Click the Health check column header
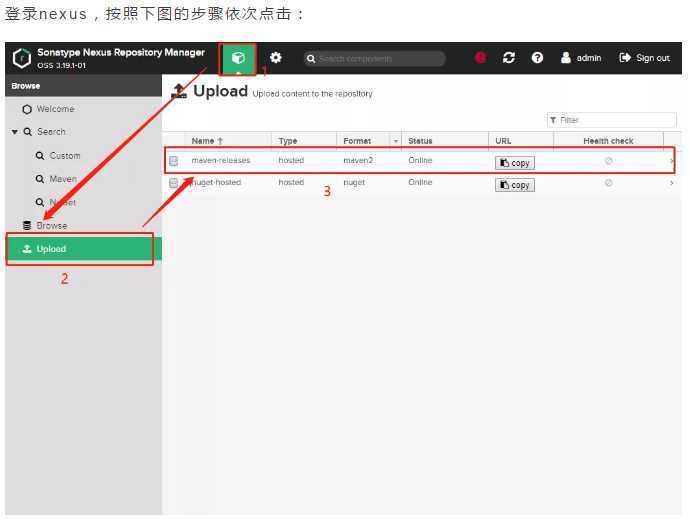 (608, 141)
